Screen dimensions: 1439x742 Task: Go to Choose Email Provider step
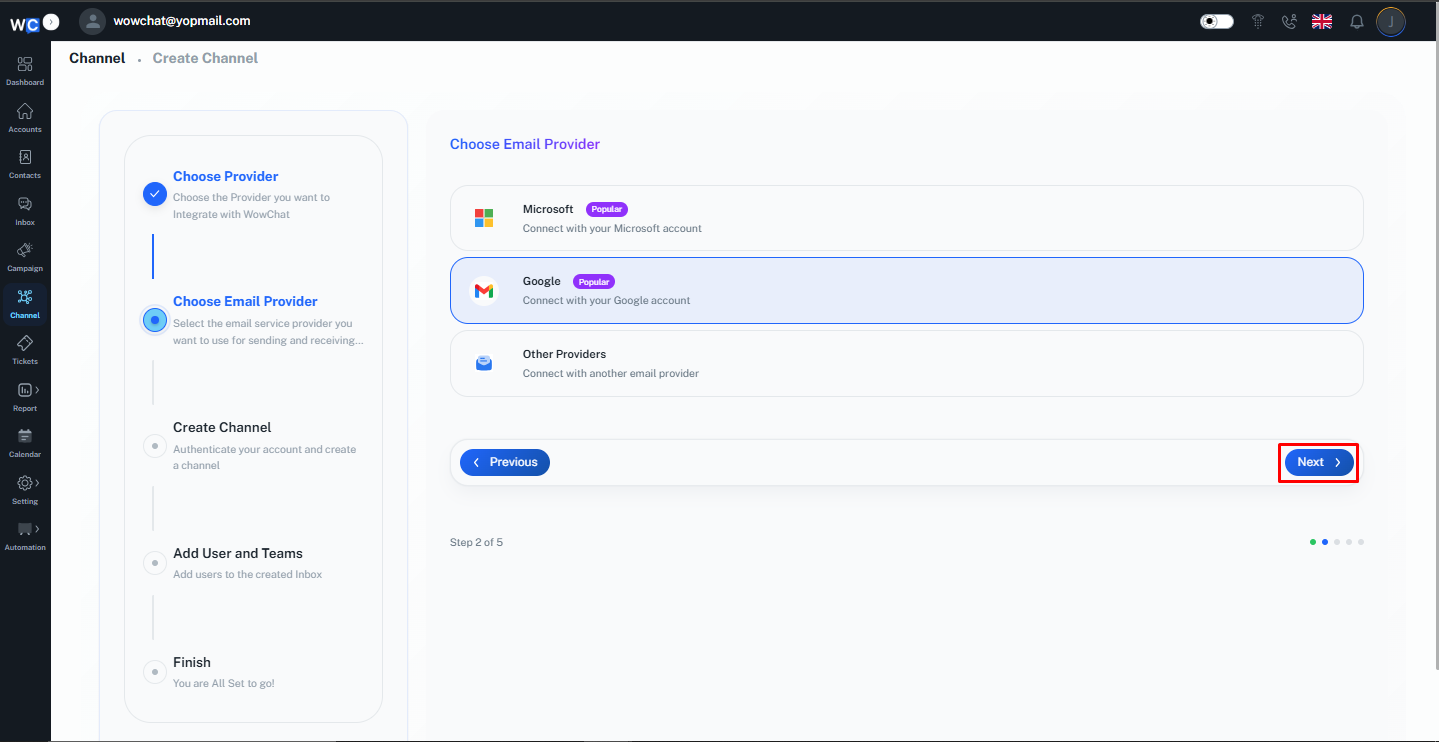point(245,301)
